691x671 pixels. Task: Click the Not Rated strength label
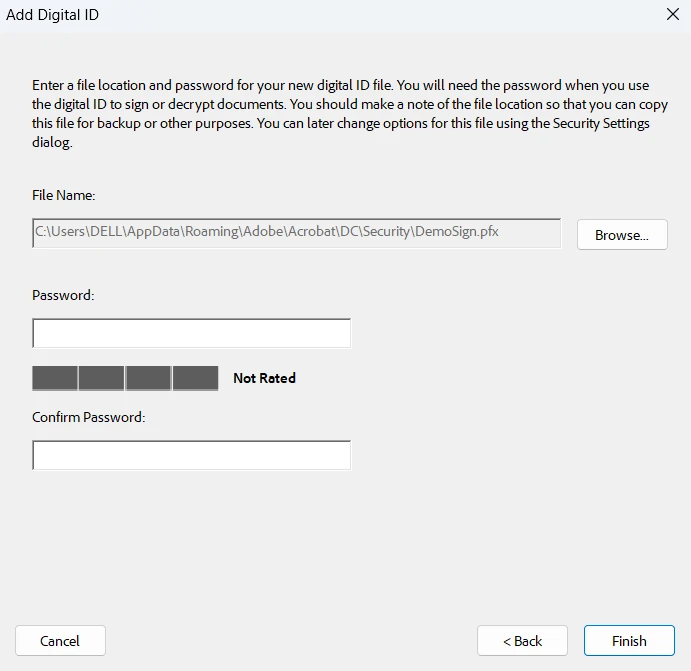[x=264, y=378]
